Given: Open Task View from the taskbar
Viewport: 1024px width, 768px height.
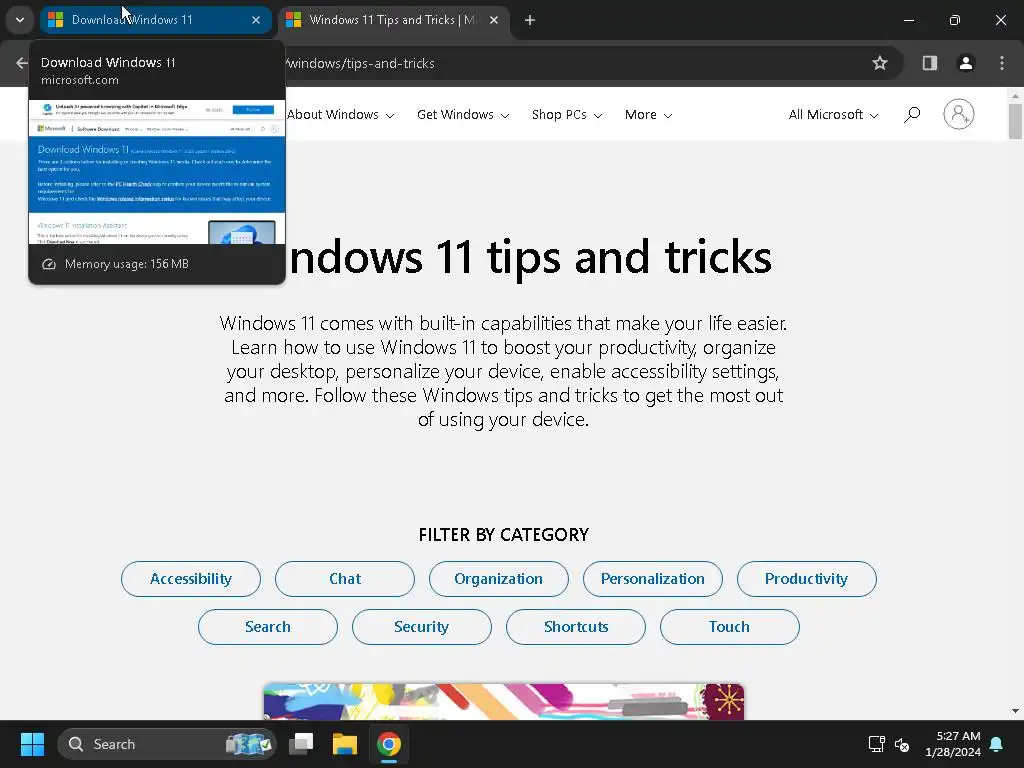Looking at the screenshot, I should pyautogui.click(x=301, y=744).
